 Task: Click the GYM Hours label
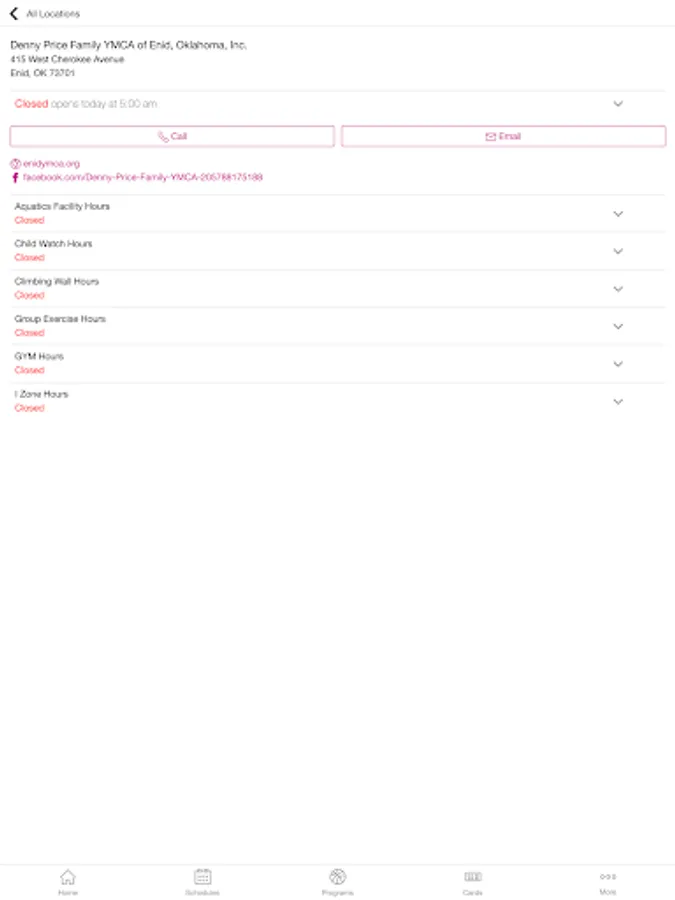tap(39, 356)
